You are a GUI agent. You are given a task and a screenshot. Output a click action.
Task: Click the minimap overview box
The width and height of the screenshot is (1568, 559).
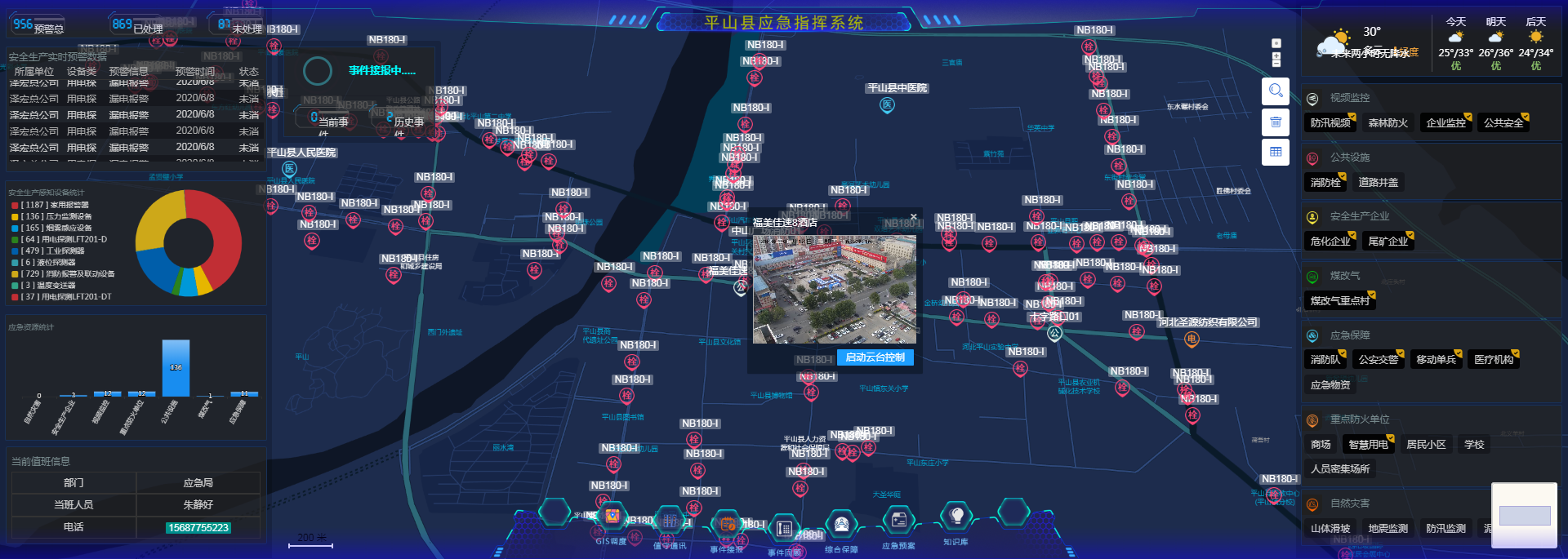1524,516
